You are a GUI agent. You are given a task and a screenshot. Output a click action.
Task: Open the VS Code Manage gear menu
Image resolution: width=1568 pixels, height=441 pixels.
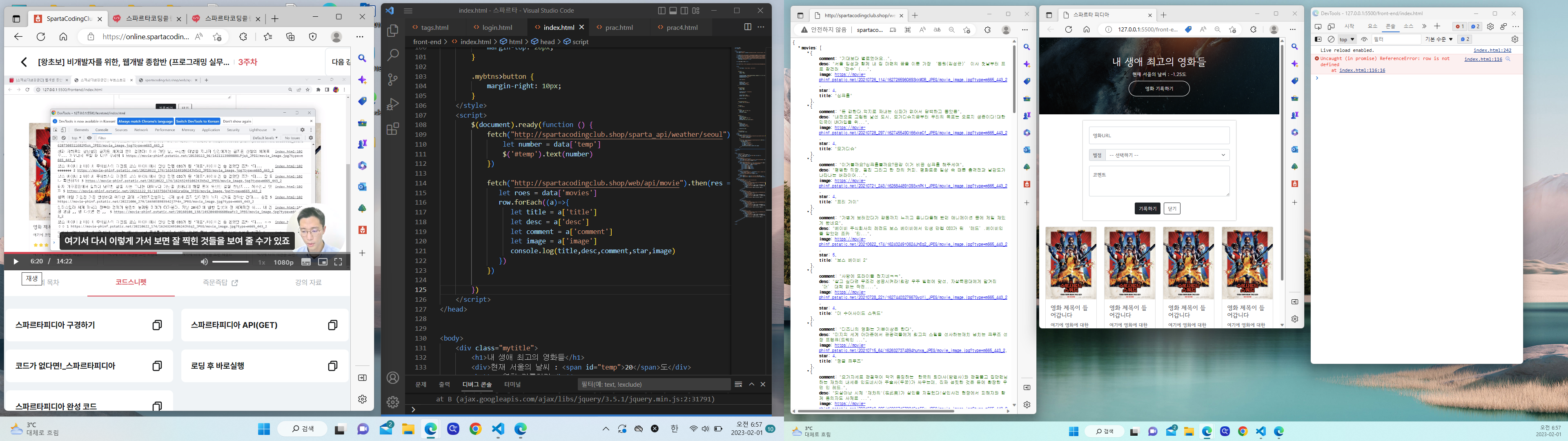pos(393,402)
